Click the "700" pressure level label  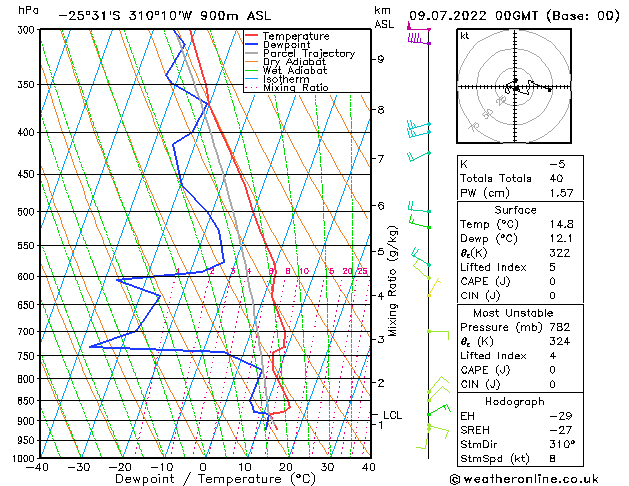(28, 332)
